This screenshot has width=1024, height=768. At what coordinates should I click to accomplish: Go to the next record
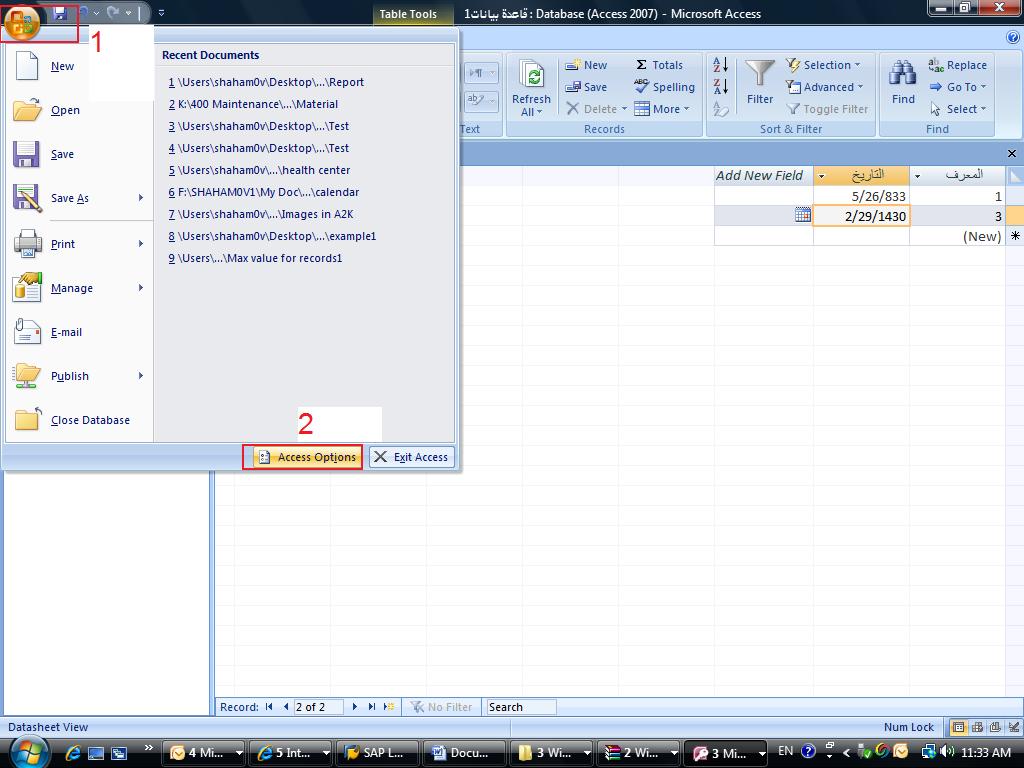pyautogui.click(x=355, y=707)
